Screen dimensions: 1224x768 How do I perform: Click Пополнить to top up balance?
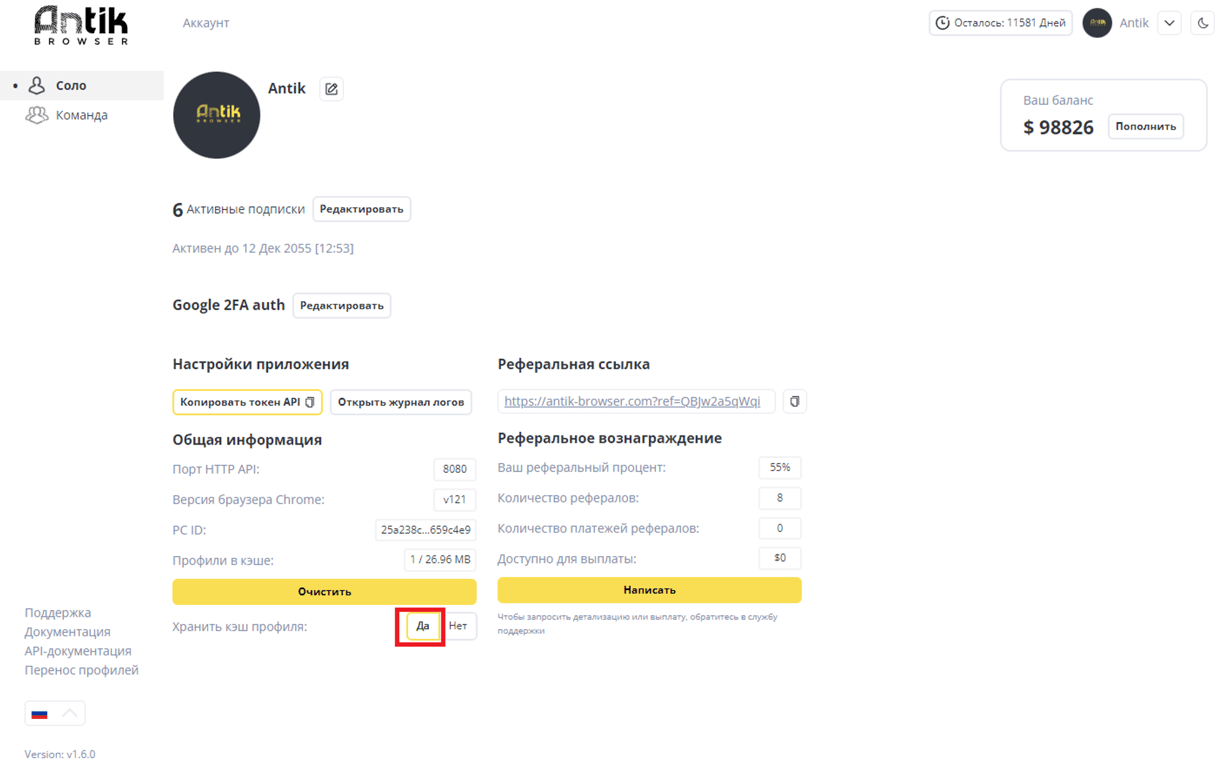(x=1146, y=126)
